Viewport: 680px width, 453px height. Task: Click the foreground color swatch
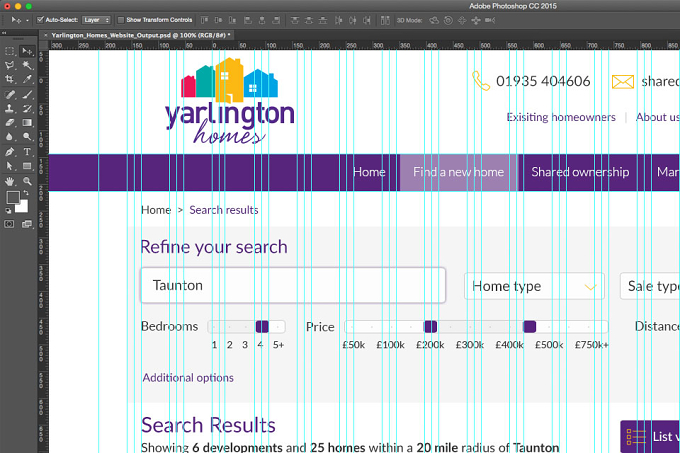pos(13,198)
